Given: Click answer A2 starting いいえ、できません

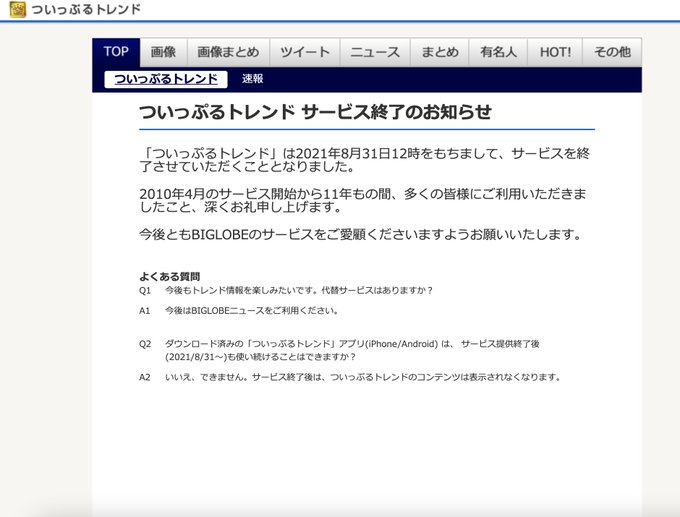Looking at the screenshot, I should pyautogui.click(x=350, y=377).
